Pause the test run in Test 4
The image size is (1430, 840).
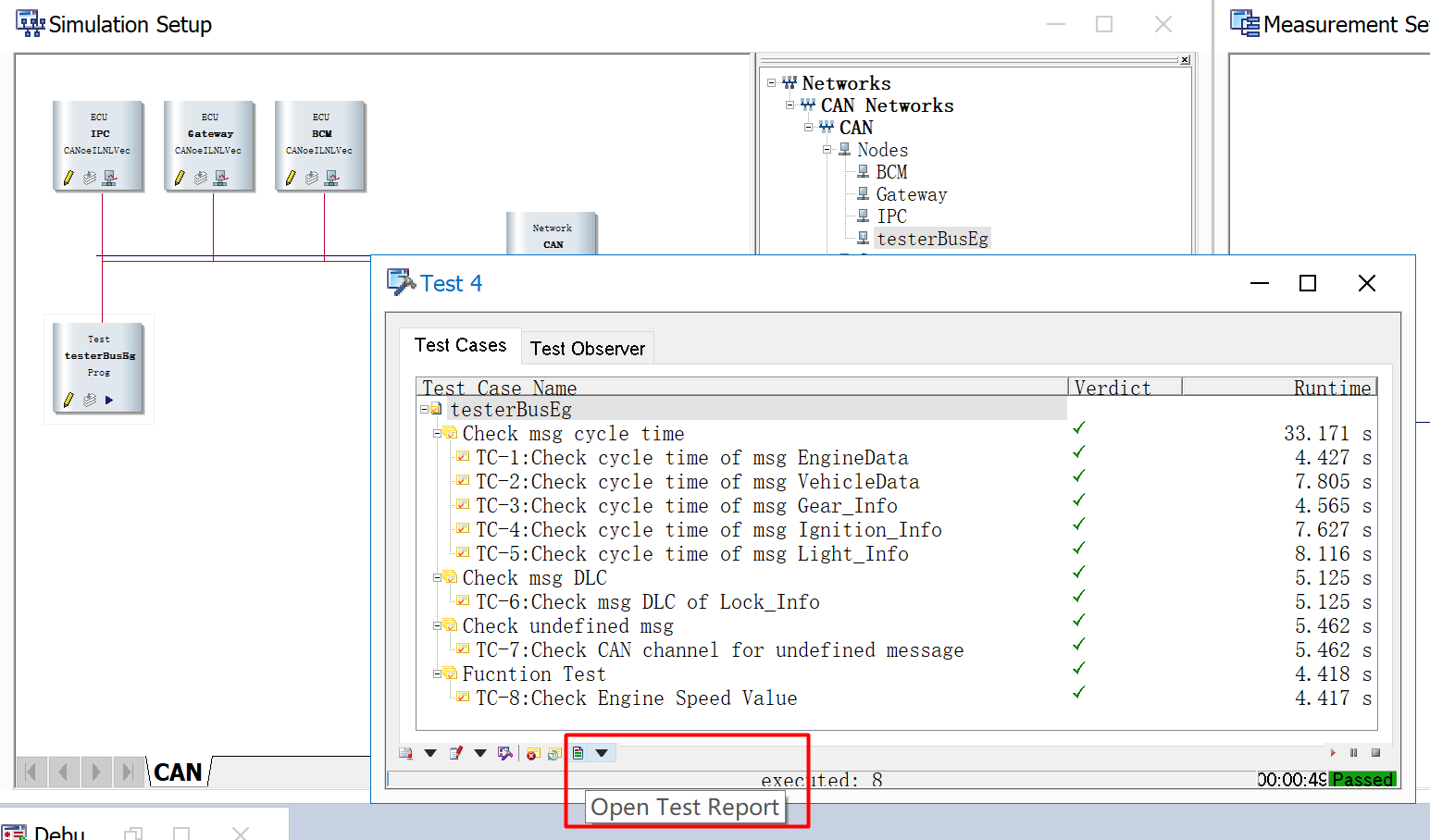(x=1354, y=753)
